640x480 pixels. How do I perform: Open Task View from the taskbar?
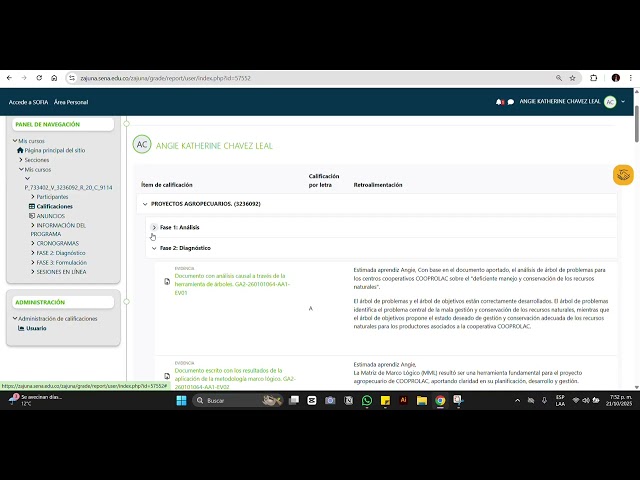293,400
